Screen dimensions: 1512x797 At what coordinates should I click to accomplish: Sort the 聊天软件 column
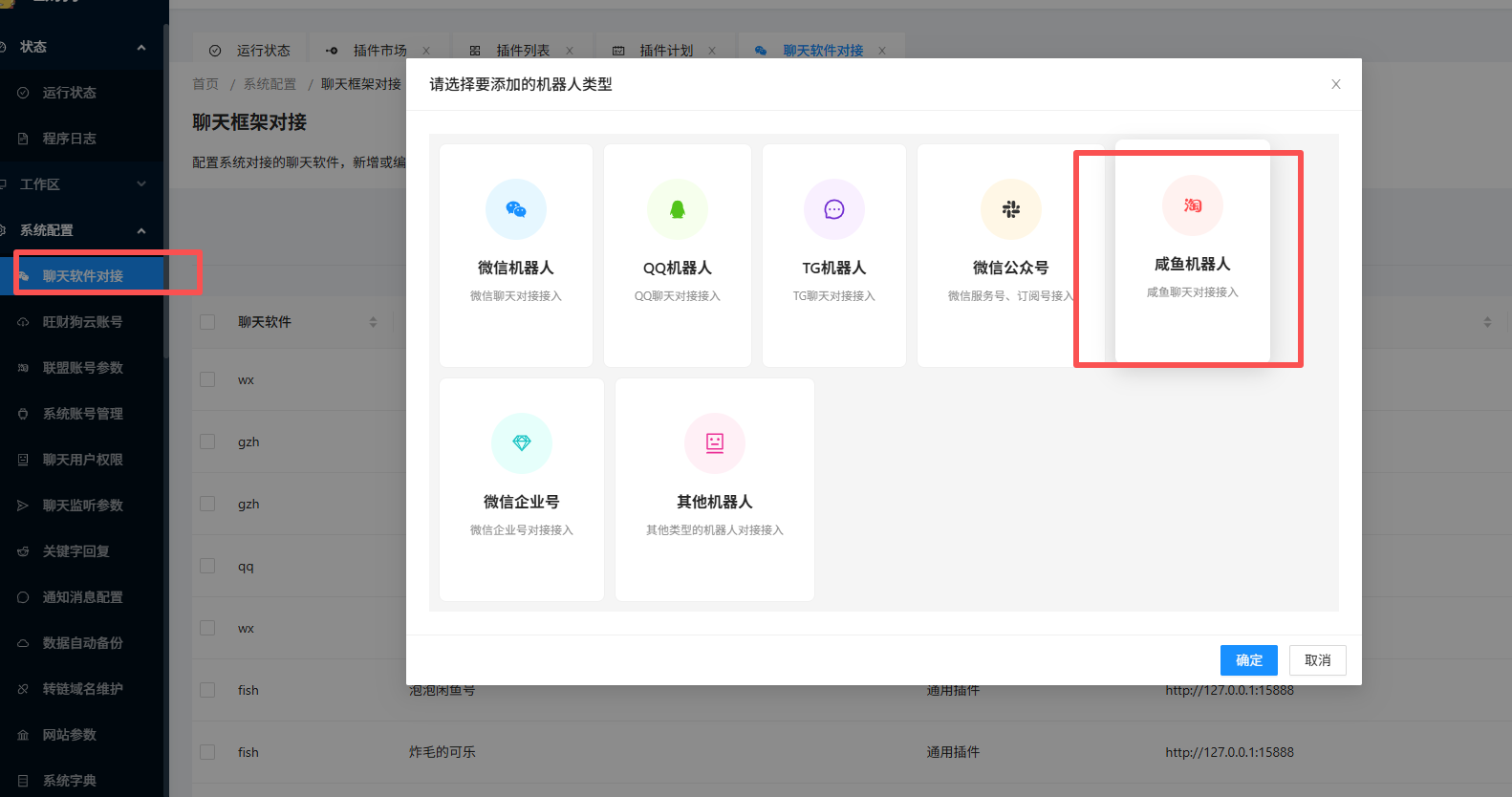point(373,322)
